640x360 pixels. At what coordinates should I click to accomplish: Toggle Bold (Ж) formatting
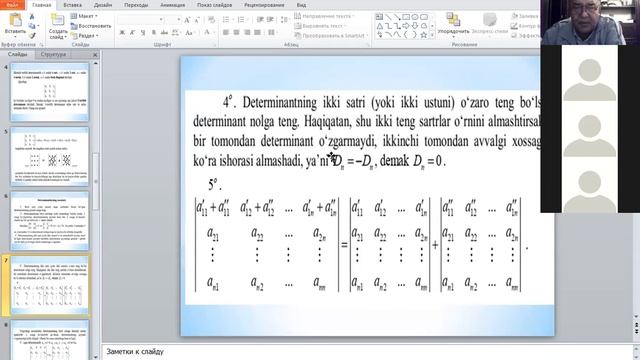(122, 32)
